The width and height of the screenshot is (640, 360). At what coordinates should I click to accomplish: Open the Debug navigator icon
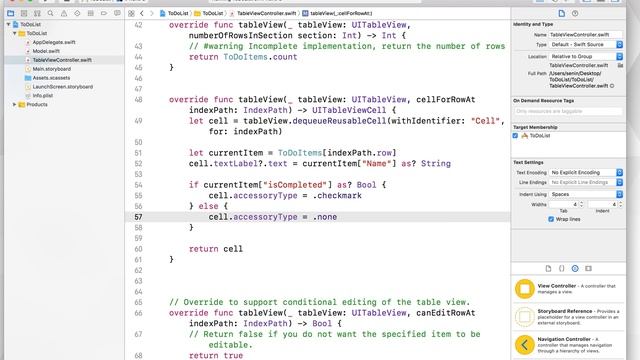pos(91,13)
